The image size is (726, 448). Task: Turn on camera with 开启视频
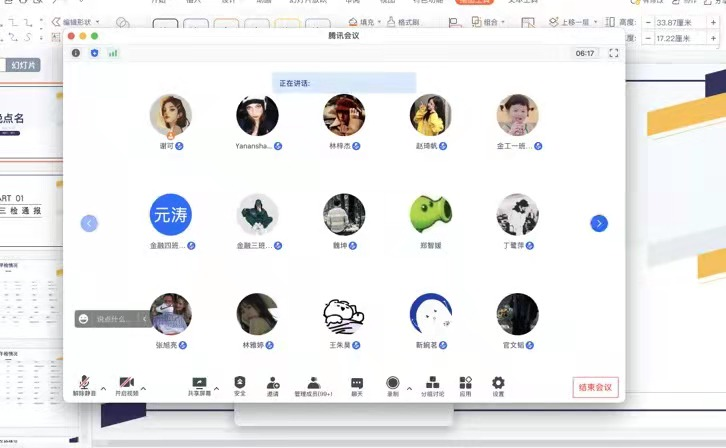(127, 383)
